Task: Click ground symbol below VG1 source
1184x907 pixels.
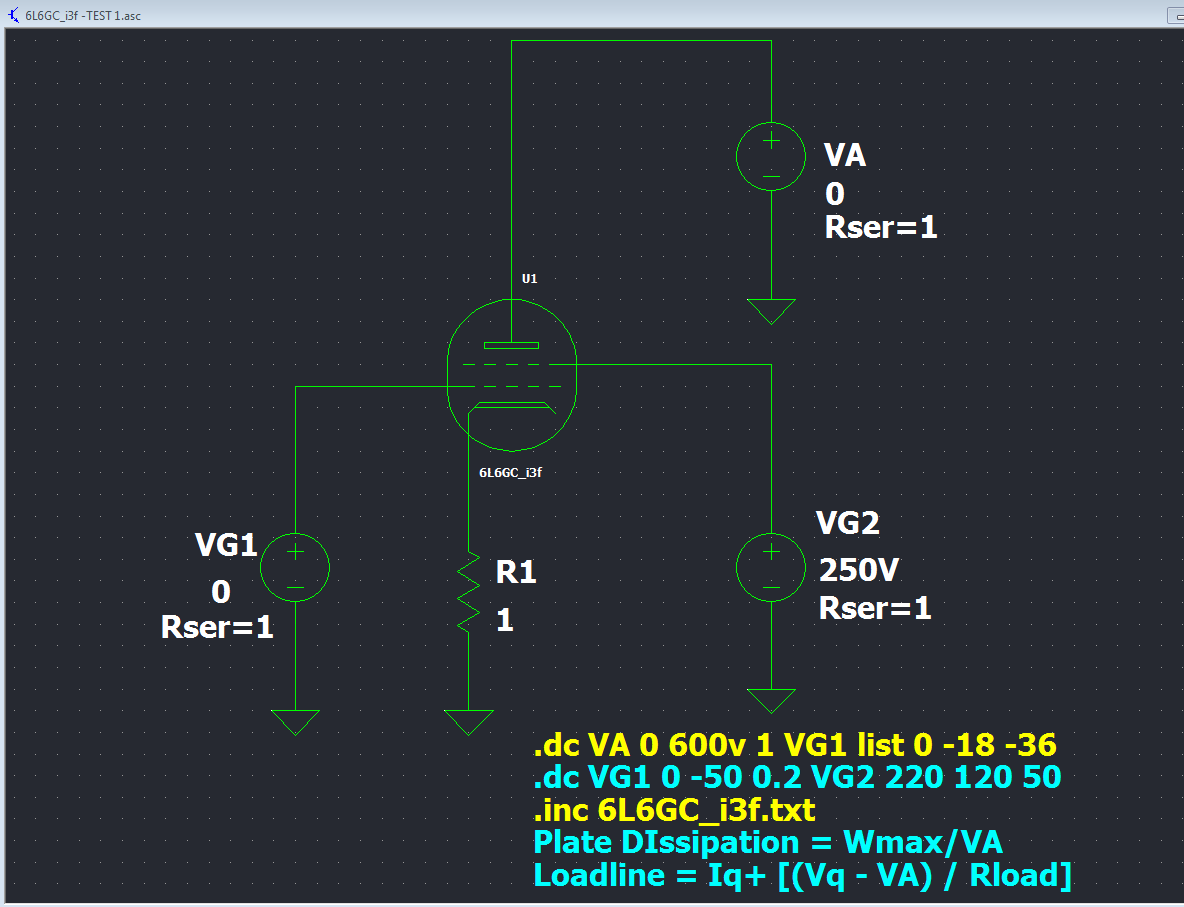Action: tap(295, 722)
